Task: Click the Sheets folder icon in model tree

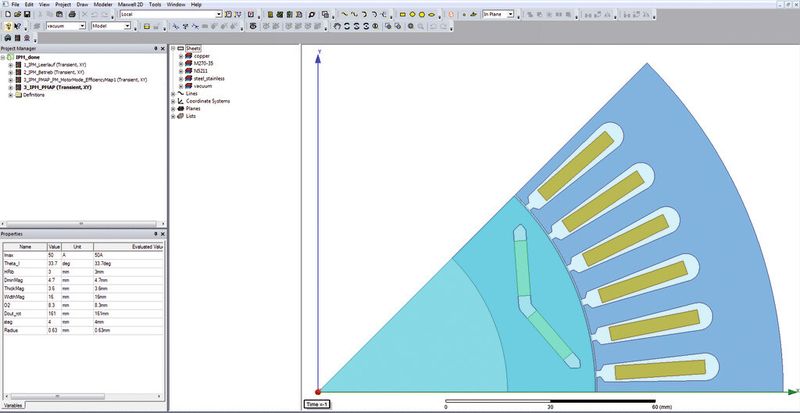Action: [182, 47]
